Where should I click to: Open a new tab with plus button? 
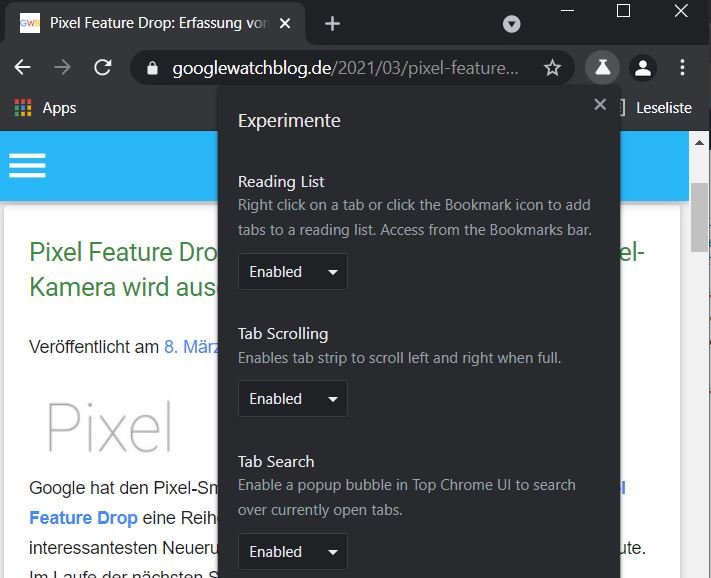point(333,24)
